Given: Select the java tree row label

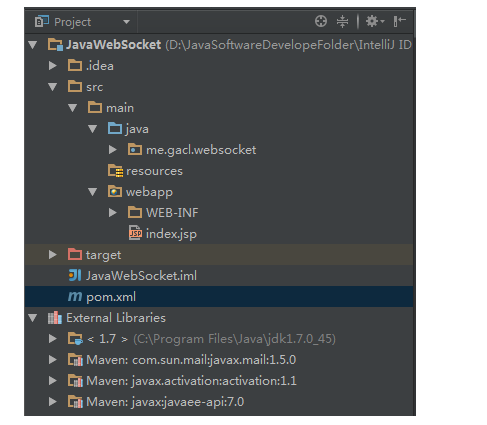Looking at the screenshot, I should pyautogui.click(x=137, y=130).
